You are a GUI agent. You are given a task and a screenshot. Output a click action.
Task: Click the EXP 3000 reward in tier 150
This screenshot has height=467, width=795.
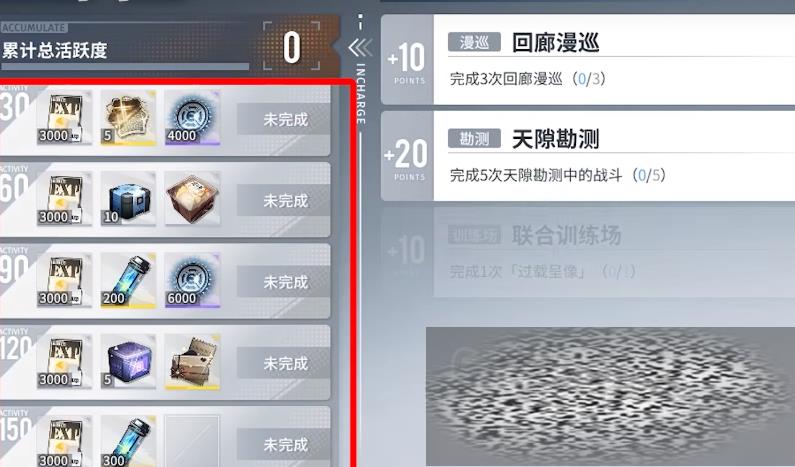point(64,441)
